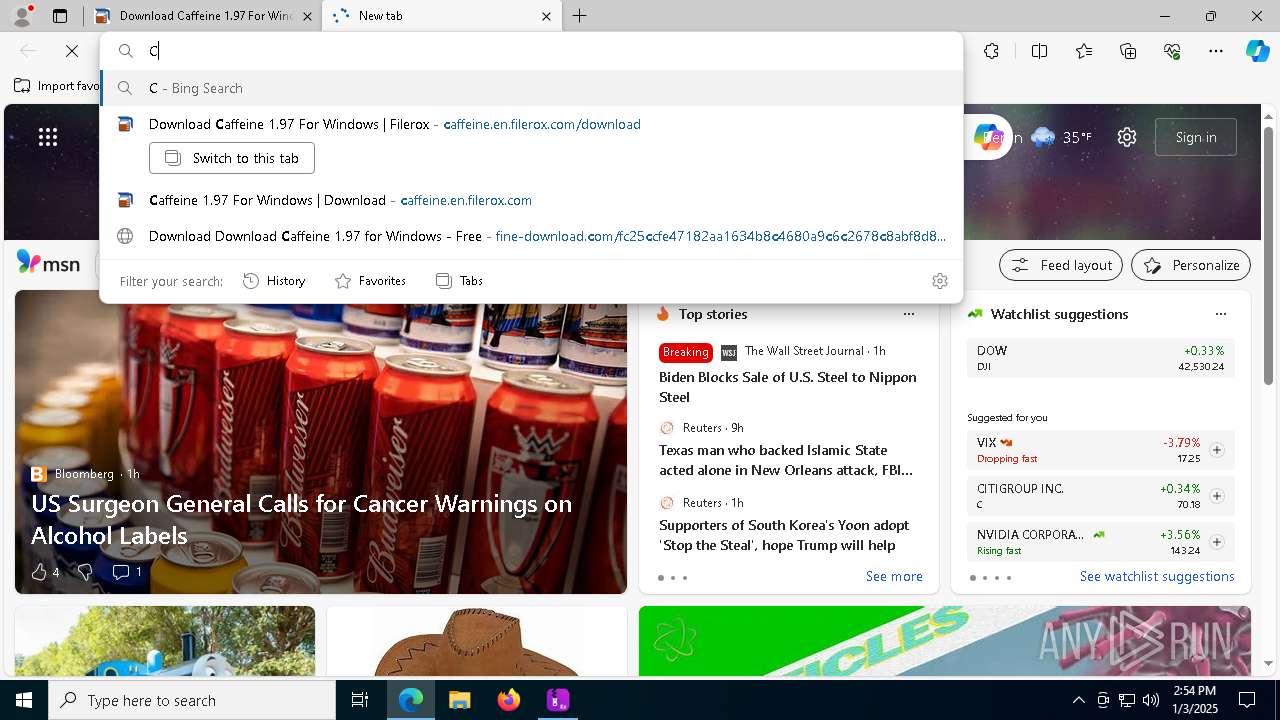Launch Firefox from taskbar
Viewport: 1280px width, 720px height.
click(x=509, y=700)
